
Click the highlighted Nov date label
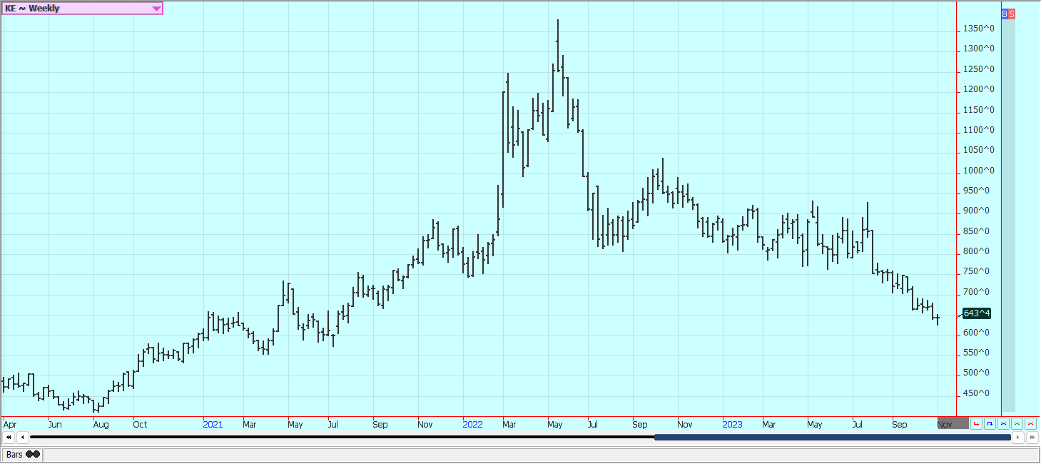(951, 424)
